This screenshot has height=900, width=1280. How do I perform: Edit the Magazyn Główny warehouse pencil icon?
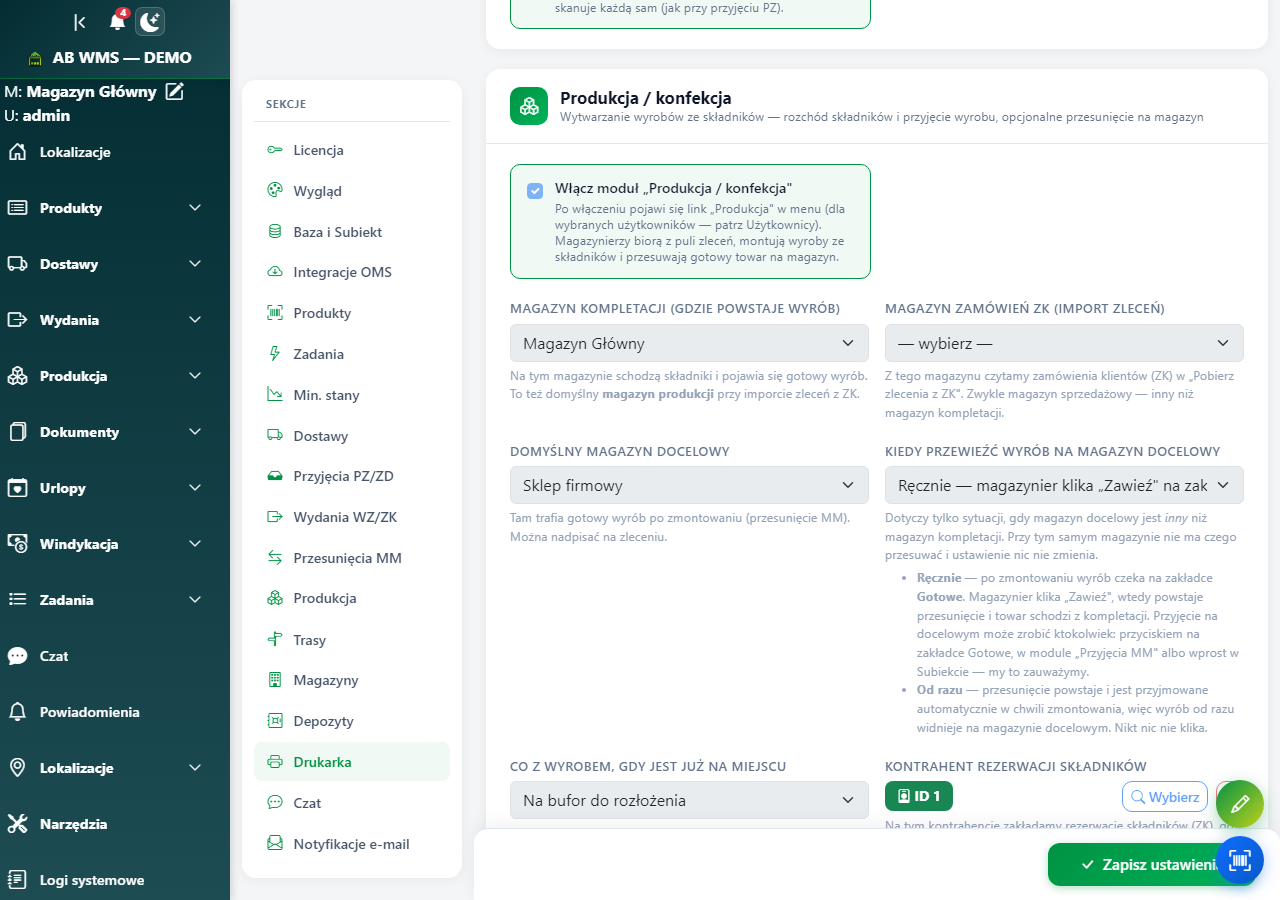175,91
